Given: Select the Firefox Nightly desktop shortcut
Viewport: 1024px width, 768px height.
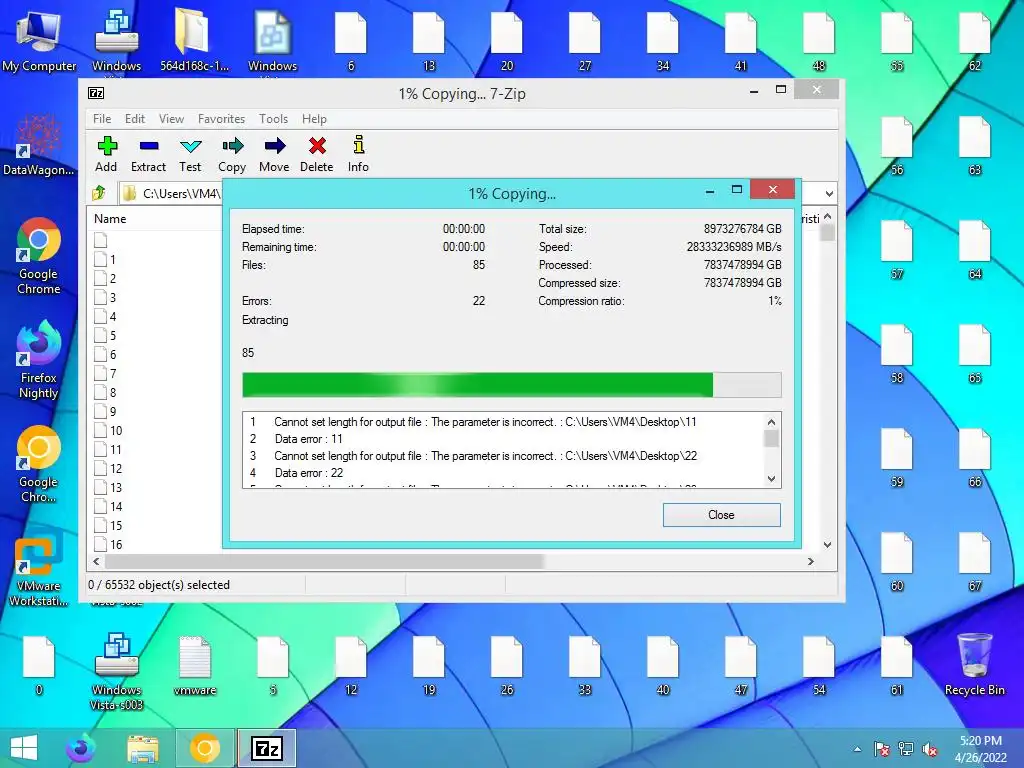Looking at the screenshot, I should (39, 360).
